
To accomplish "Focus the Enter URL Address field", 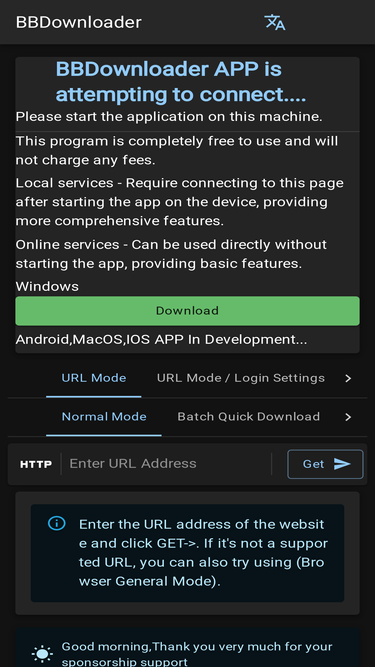I will click(x=168, y=464).
